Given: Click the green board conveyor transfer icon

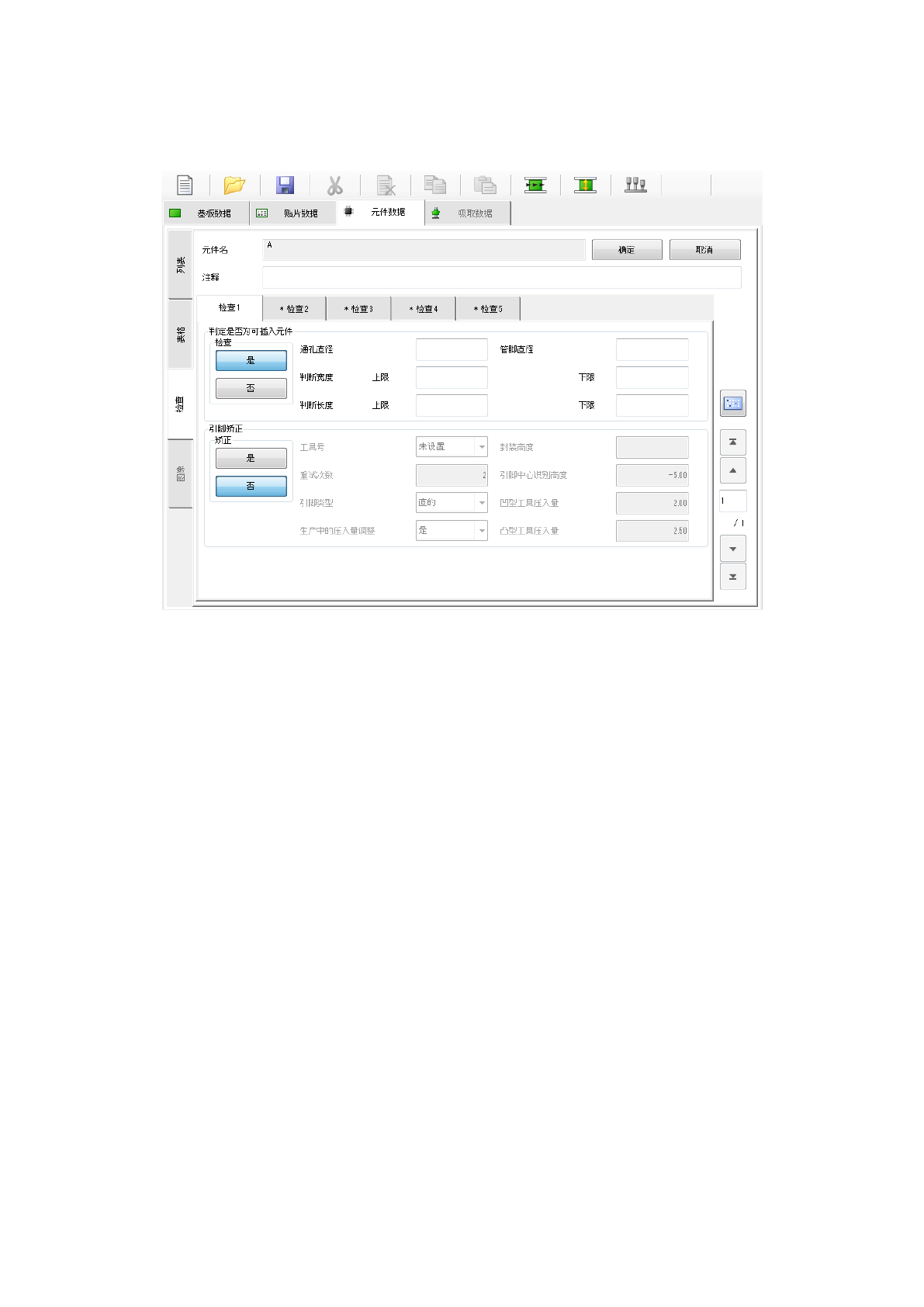Looking at the screenshot, I should pyautogui.click(x=535, y=185).
